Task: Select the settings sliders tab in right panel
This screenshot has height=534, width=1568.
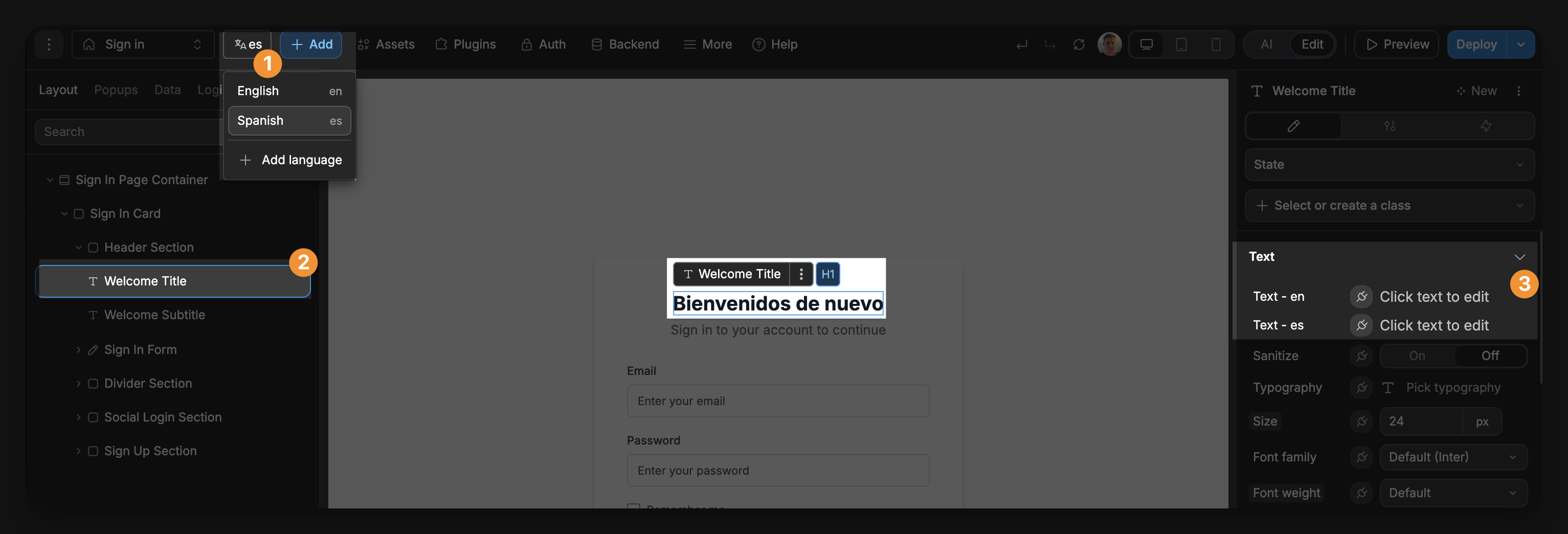Action: [1390, 126]
